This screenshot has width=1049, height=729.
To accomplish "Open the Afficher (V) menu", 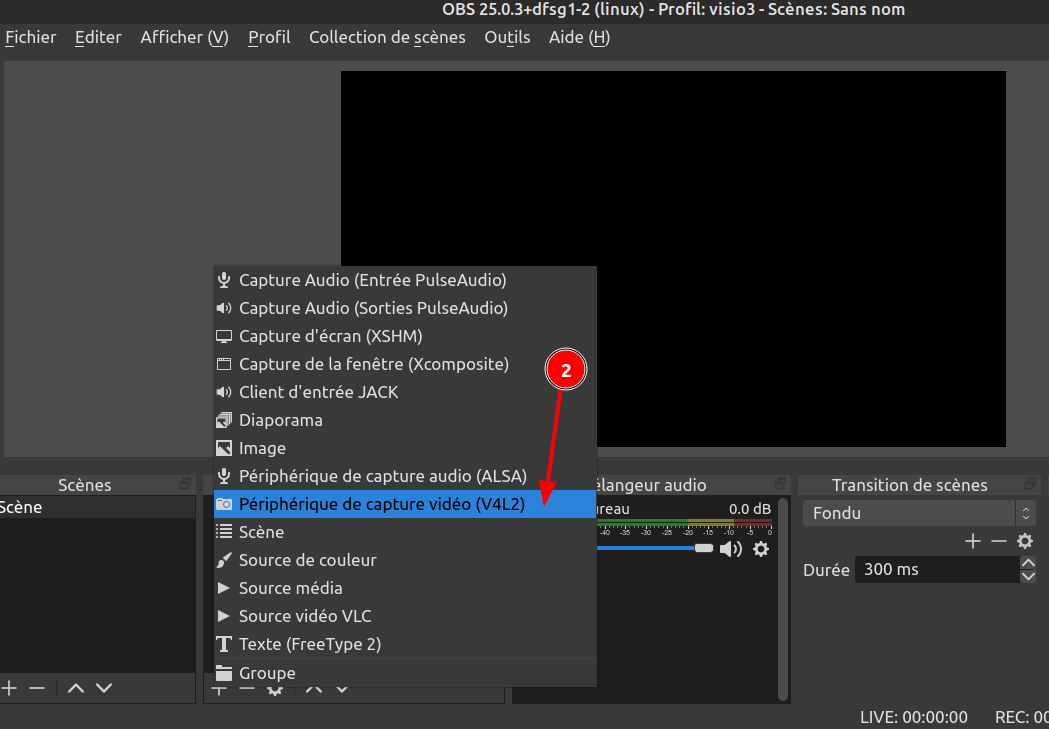I will [185, 37].
